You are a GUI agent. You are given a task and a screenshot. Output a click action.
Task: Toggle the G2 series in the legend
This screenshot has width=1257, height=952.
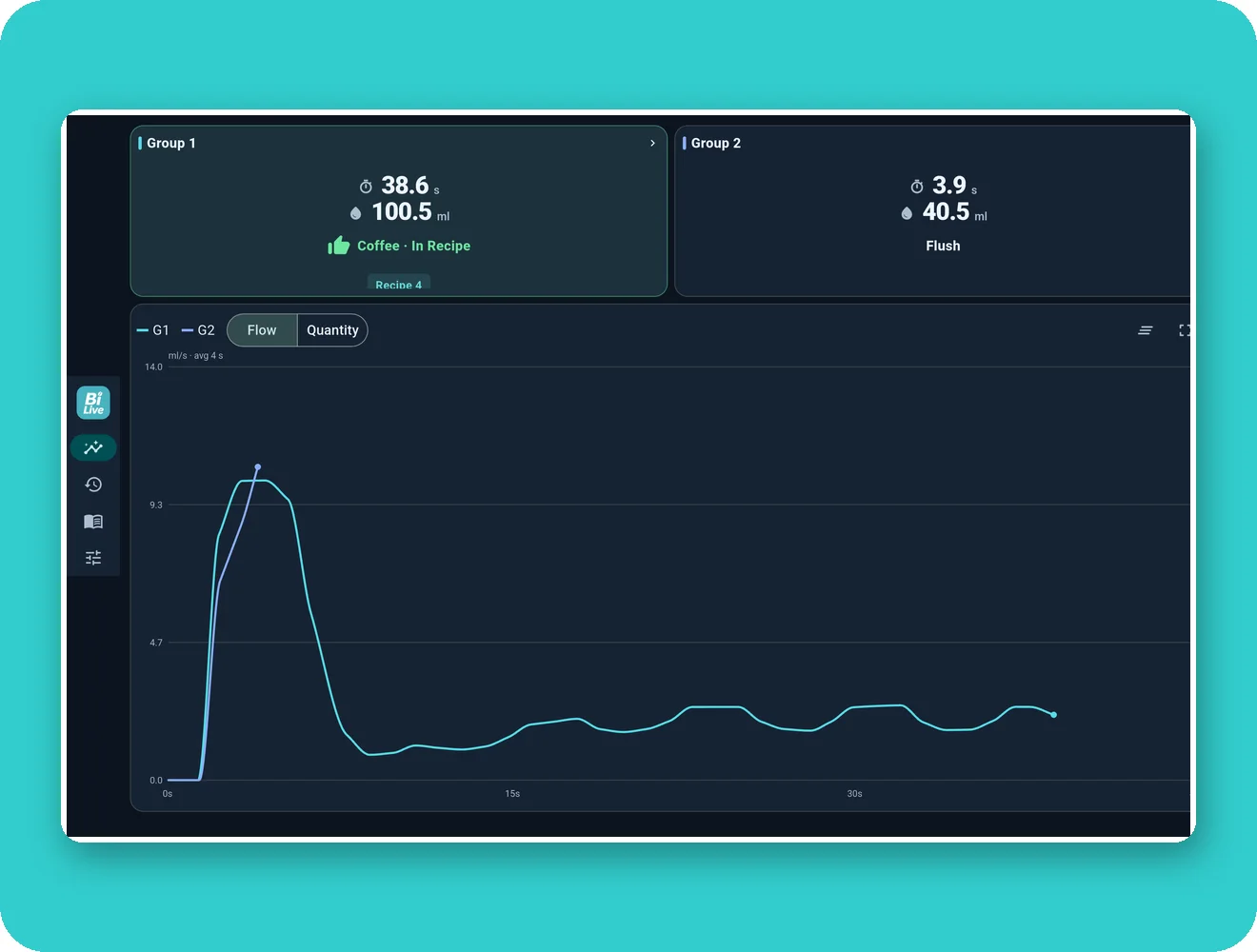pyautogui.click(x=198, y=330)
